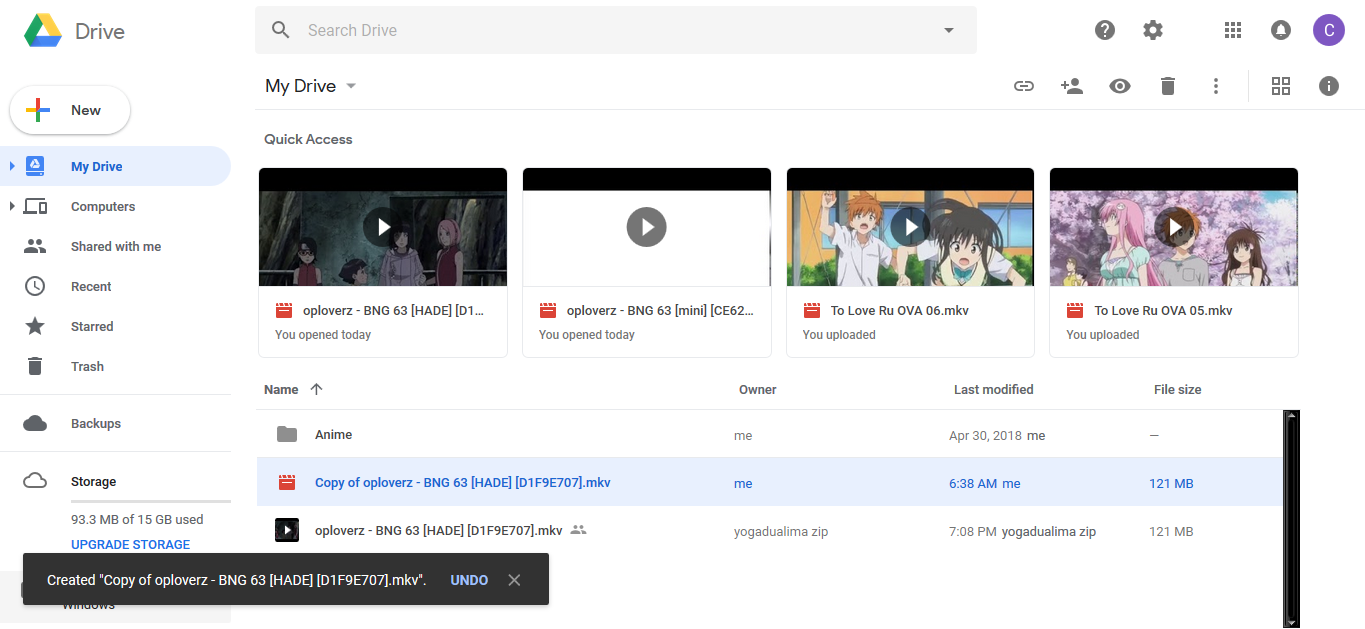Open the Settings gear menu
The height and width of the screenshot is (629, 1365).
pyautogui.click(x=1153, y=30)
